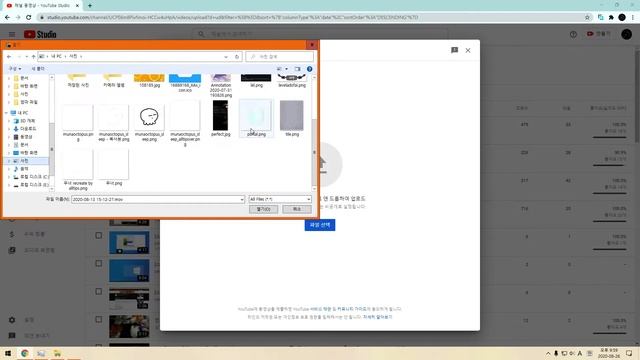Click the YouTube Studio logo
640x360 pixels.
(40, 34)
